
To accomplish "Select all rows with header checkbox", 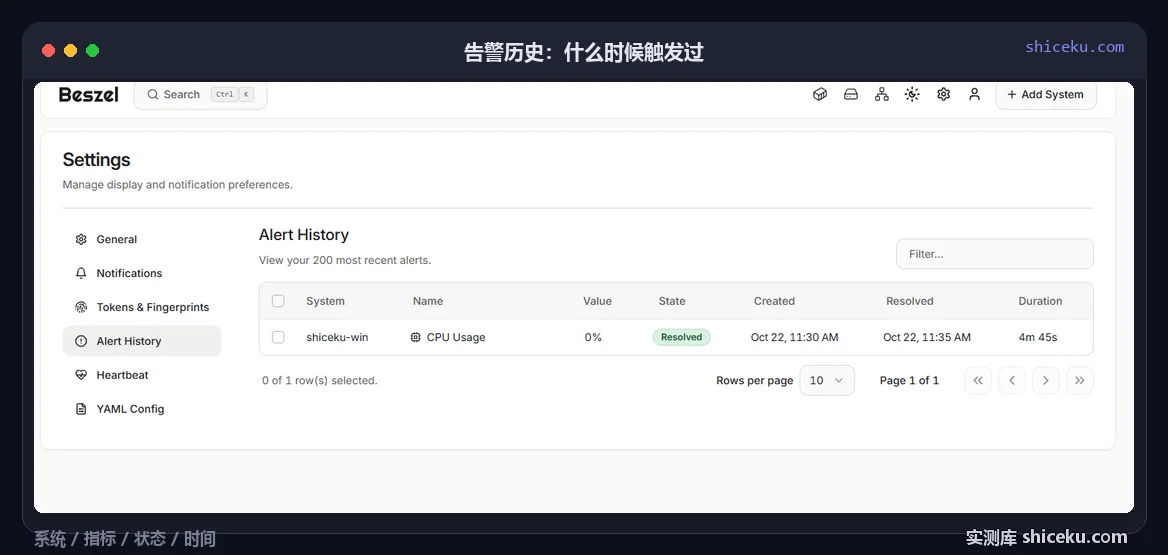I will click(278, 301).
